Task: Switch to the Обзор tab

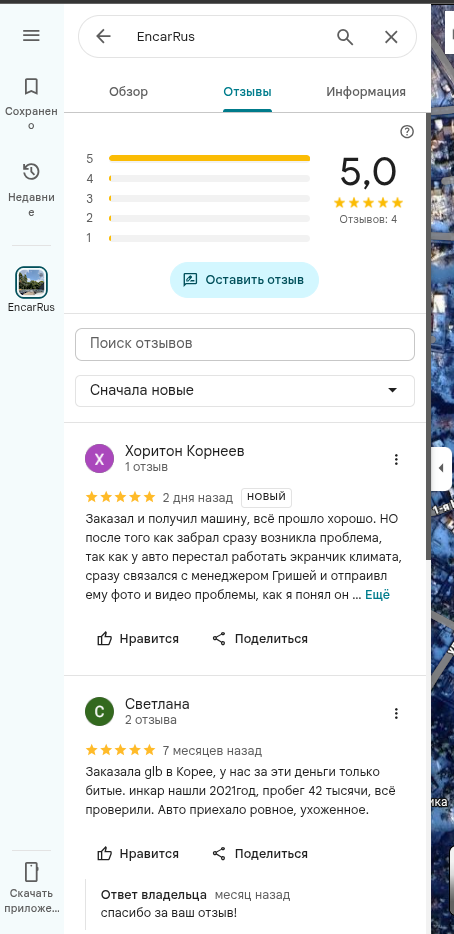Action: [129, 92]
